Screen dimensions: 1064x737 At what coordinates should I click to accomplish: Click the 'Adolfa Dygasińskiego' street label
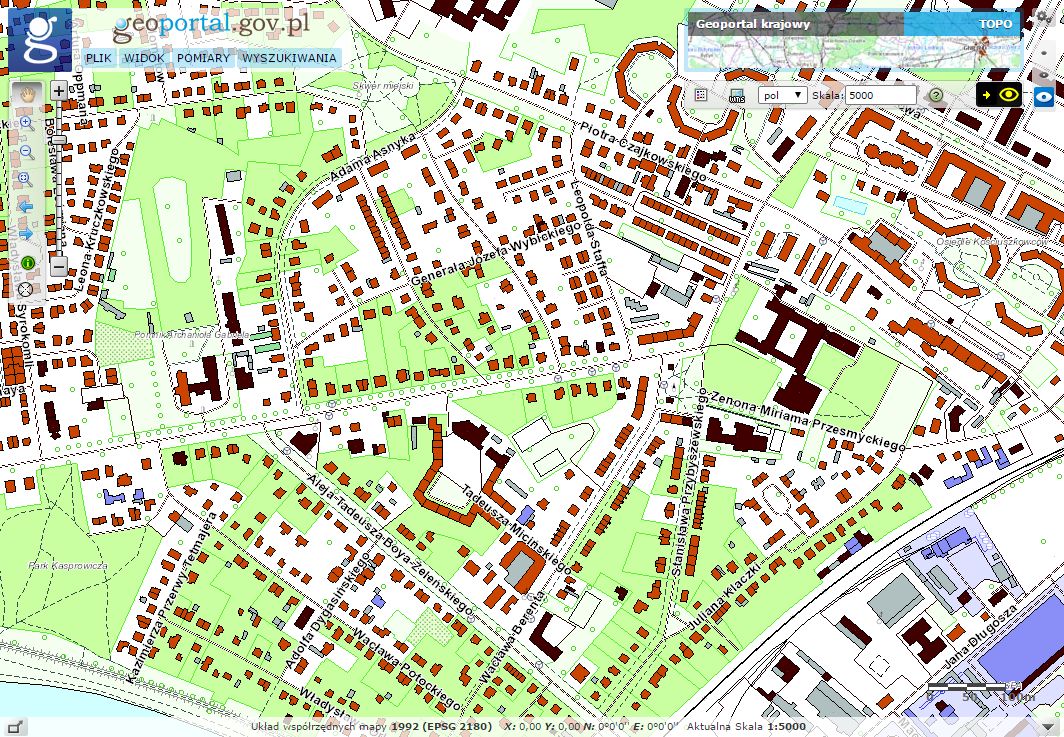327,611
